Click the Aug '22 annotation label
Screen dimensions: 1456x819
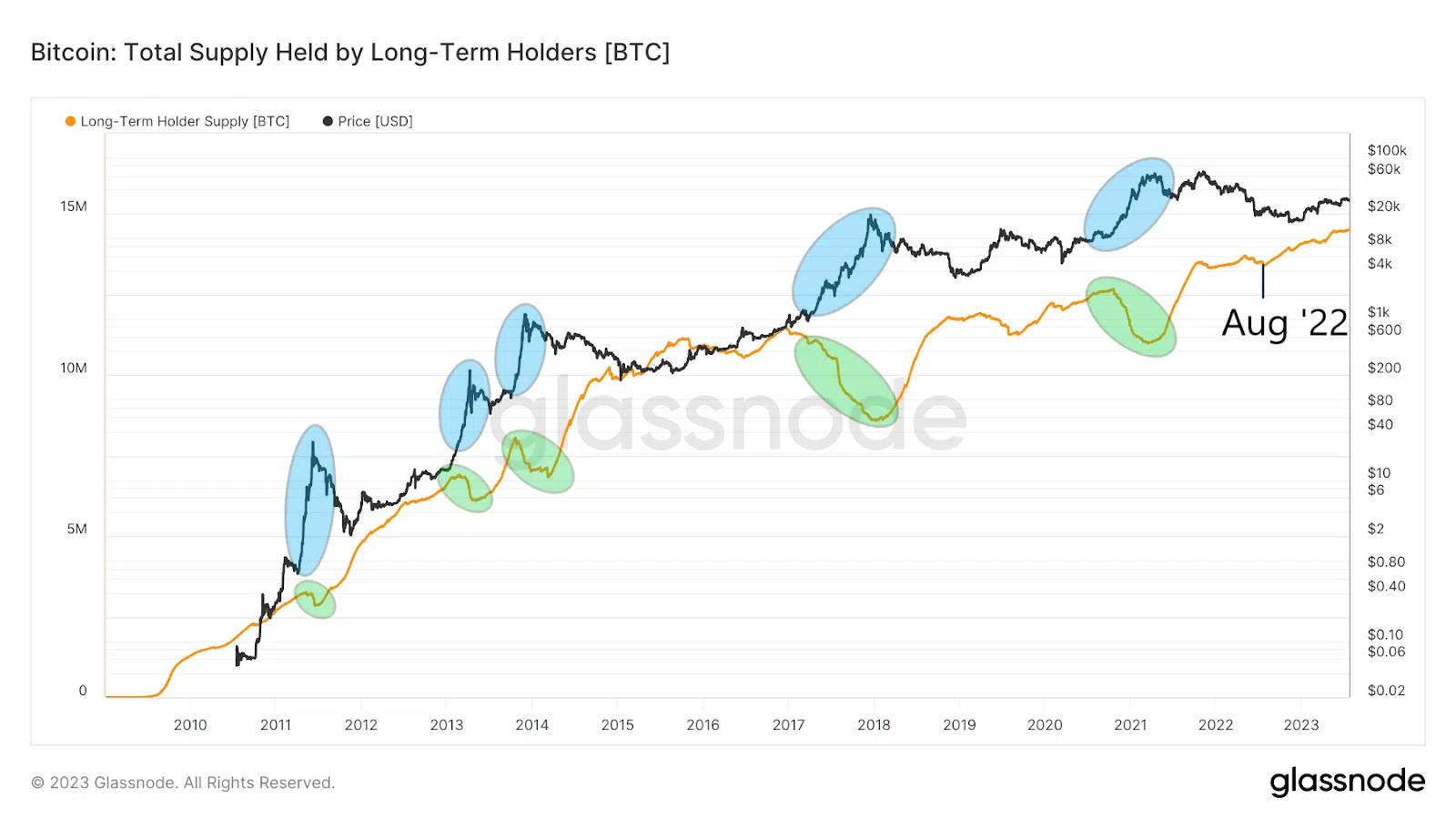[1284, 323]
